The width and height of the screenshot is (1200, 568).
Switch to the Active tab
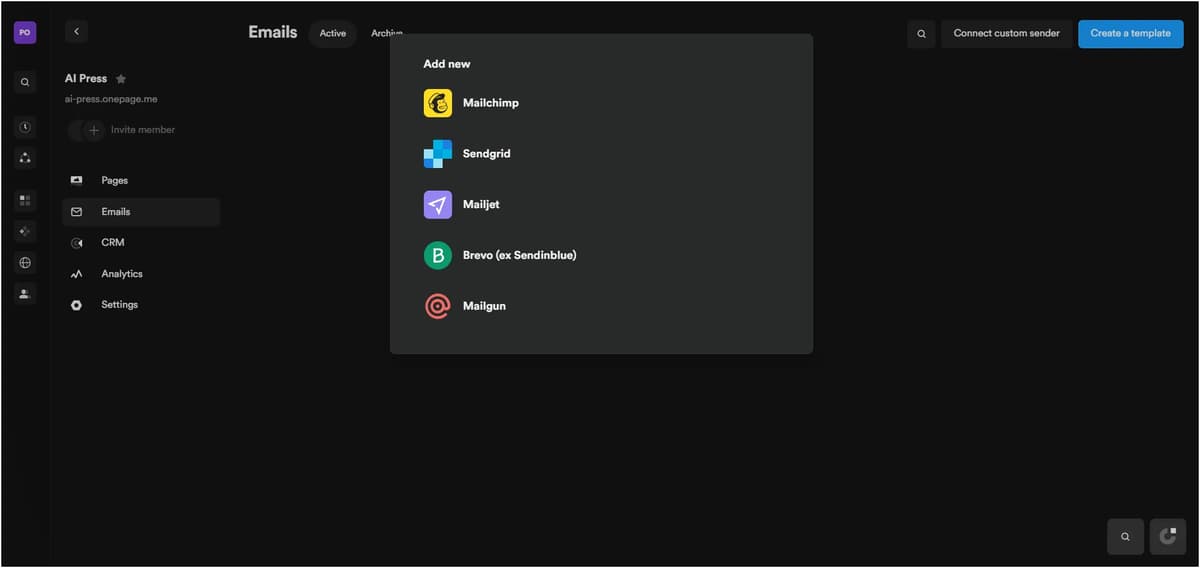333,33
